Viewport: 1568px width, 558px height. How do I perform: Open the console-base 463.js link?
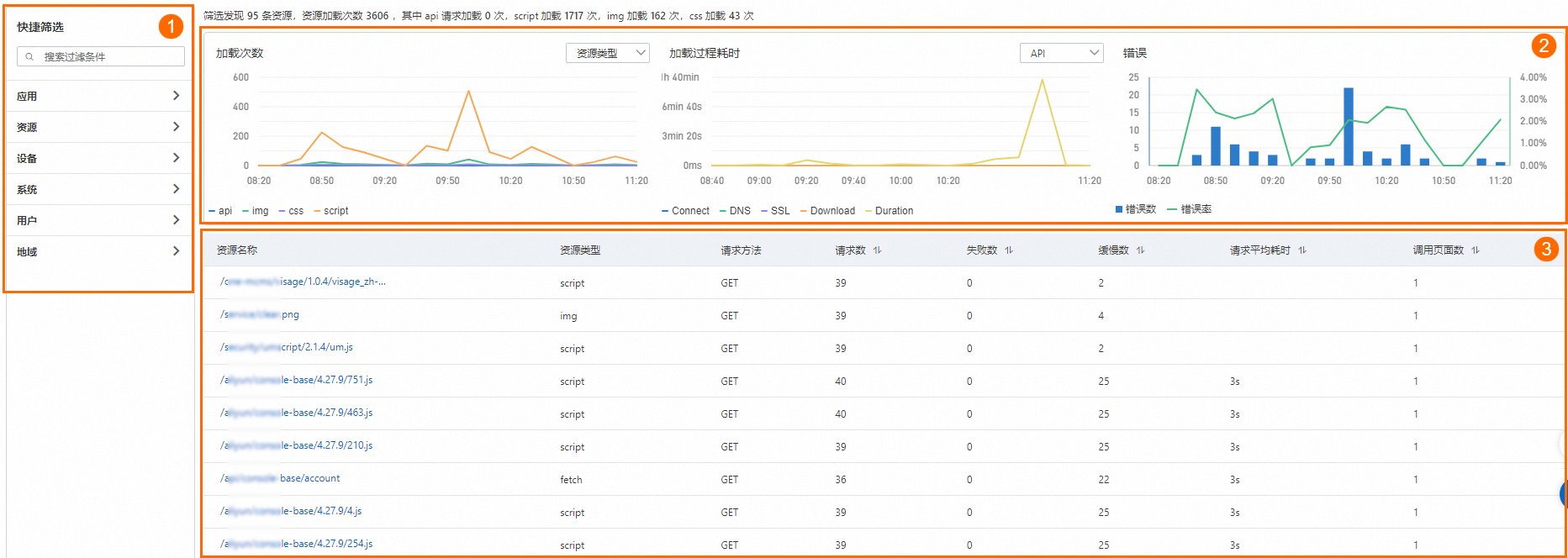(x=296, y=413)
